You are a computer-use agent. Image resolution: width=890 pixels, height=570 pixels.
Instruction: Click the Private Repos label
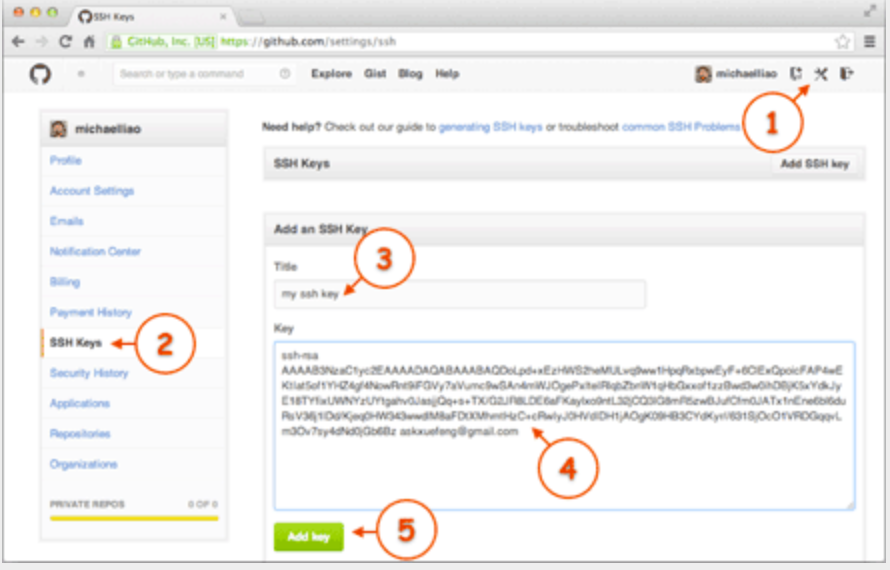(x=87, y=504)
